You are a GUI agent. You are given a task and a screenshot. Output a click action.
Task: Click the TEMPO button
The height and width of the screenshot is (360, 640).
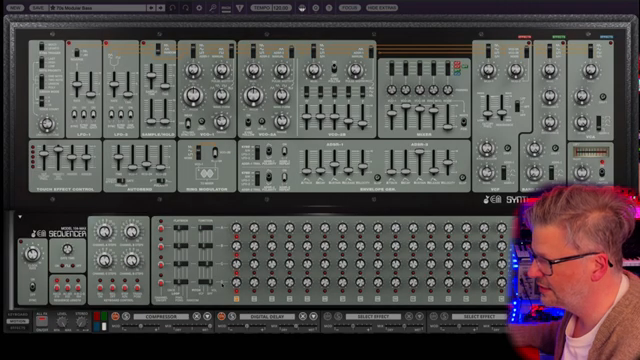[260, 8]
